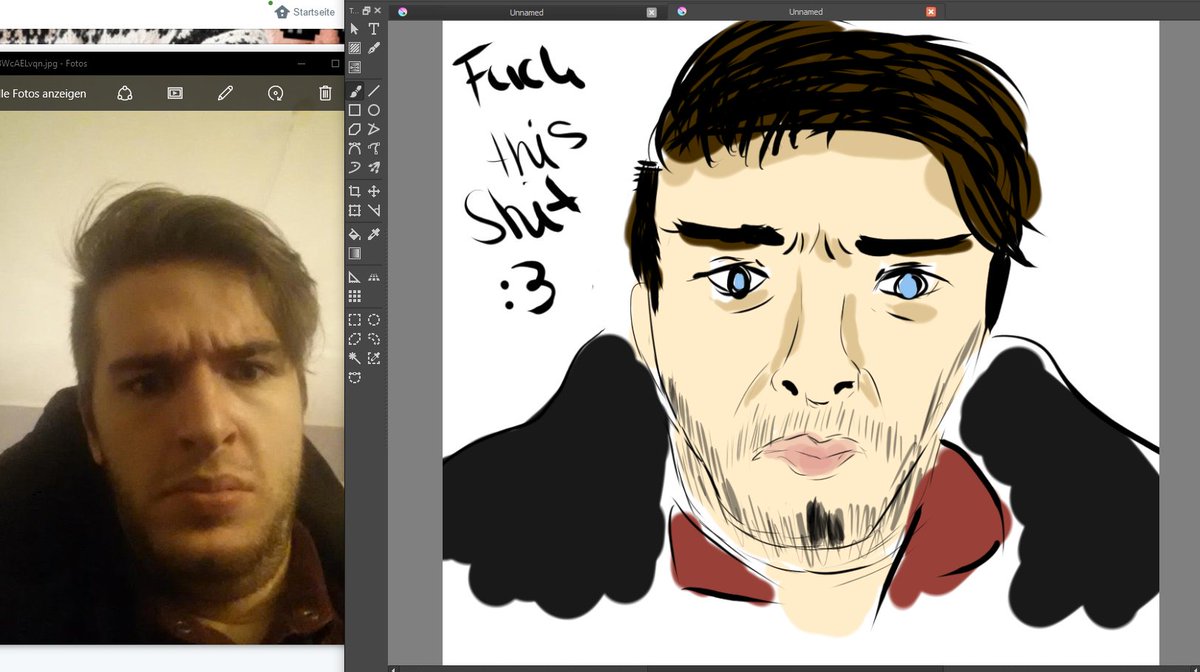The image size is (1200, 672).
Task: Select the Gradient draw tool
Action: tap(354, 254)
